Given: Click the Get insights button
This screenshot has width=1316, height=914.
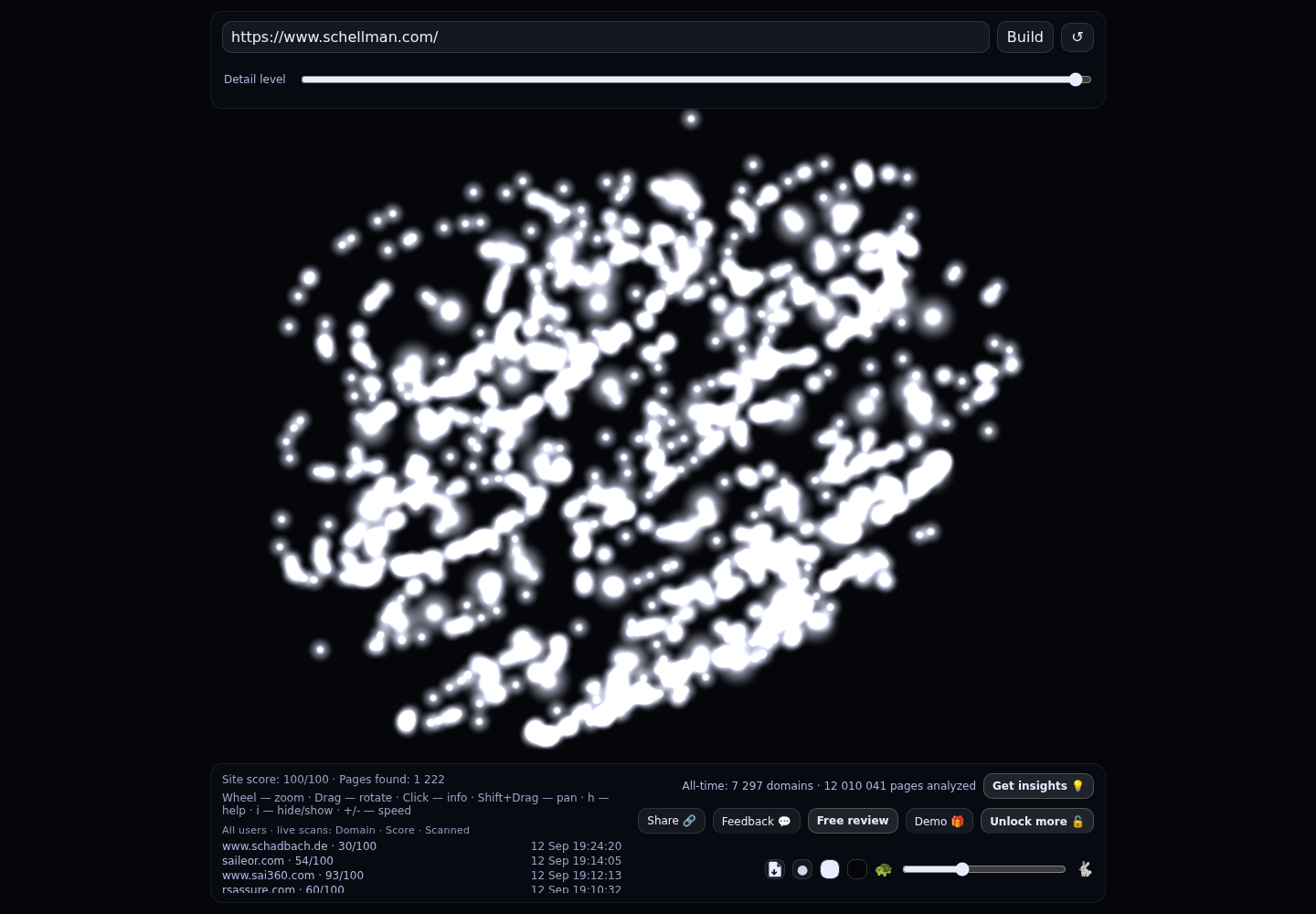Looking at the screenshot, I should pyautogui.click(x=1038, y=786).
